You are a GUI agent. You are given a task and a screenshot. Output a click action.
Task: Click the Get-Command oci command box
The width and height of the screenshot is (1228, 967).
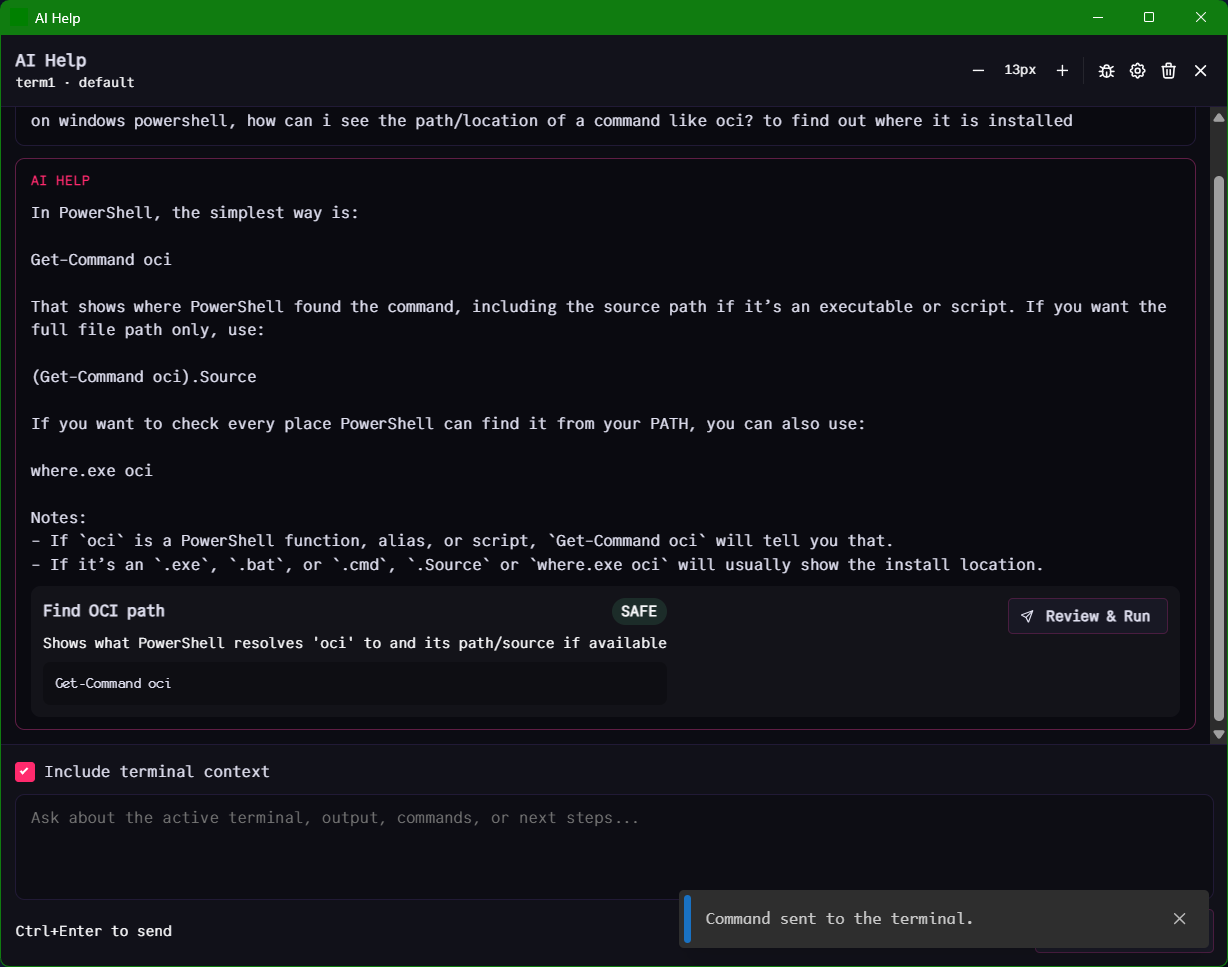[x=355, y=683]
